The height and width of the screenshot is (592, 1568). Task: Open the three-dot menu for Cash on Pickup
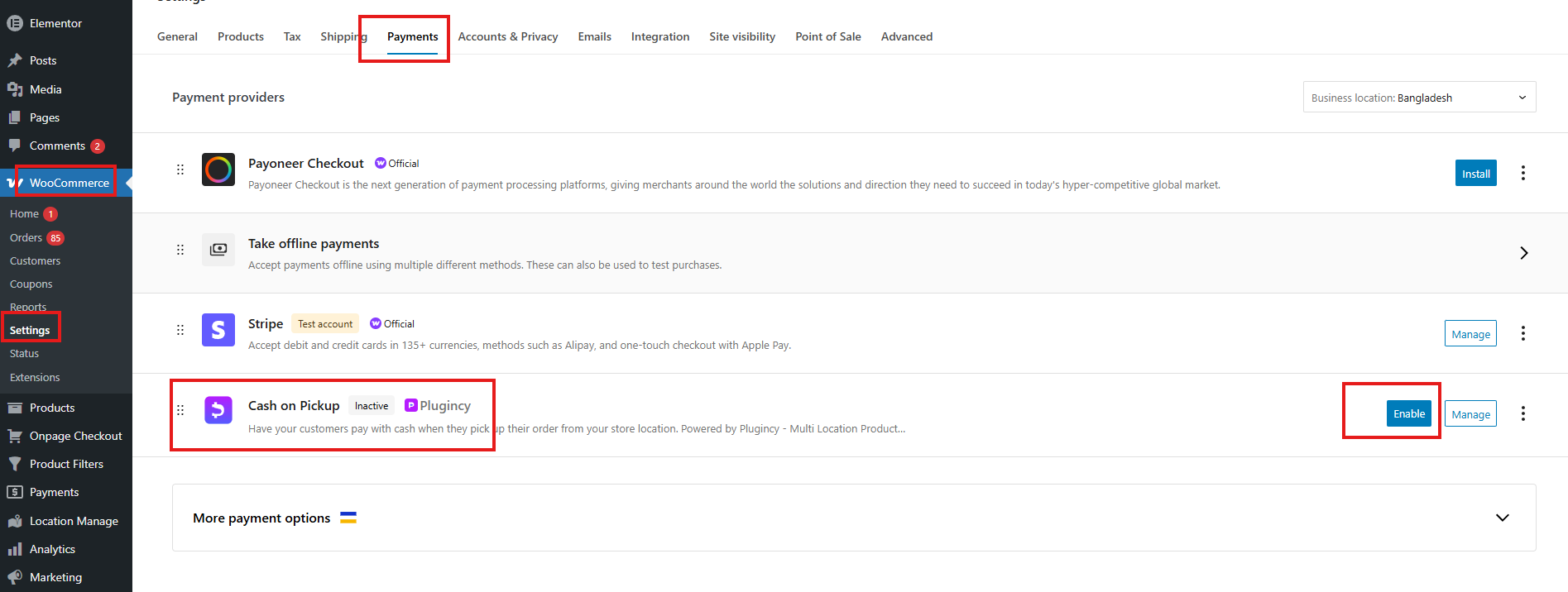coord(1522,413)
